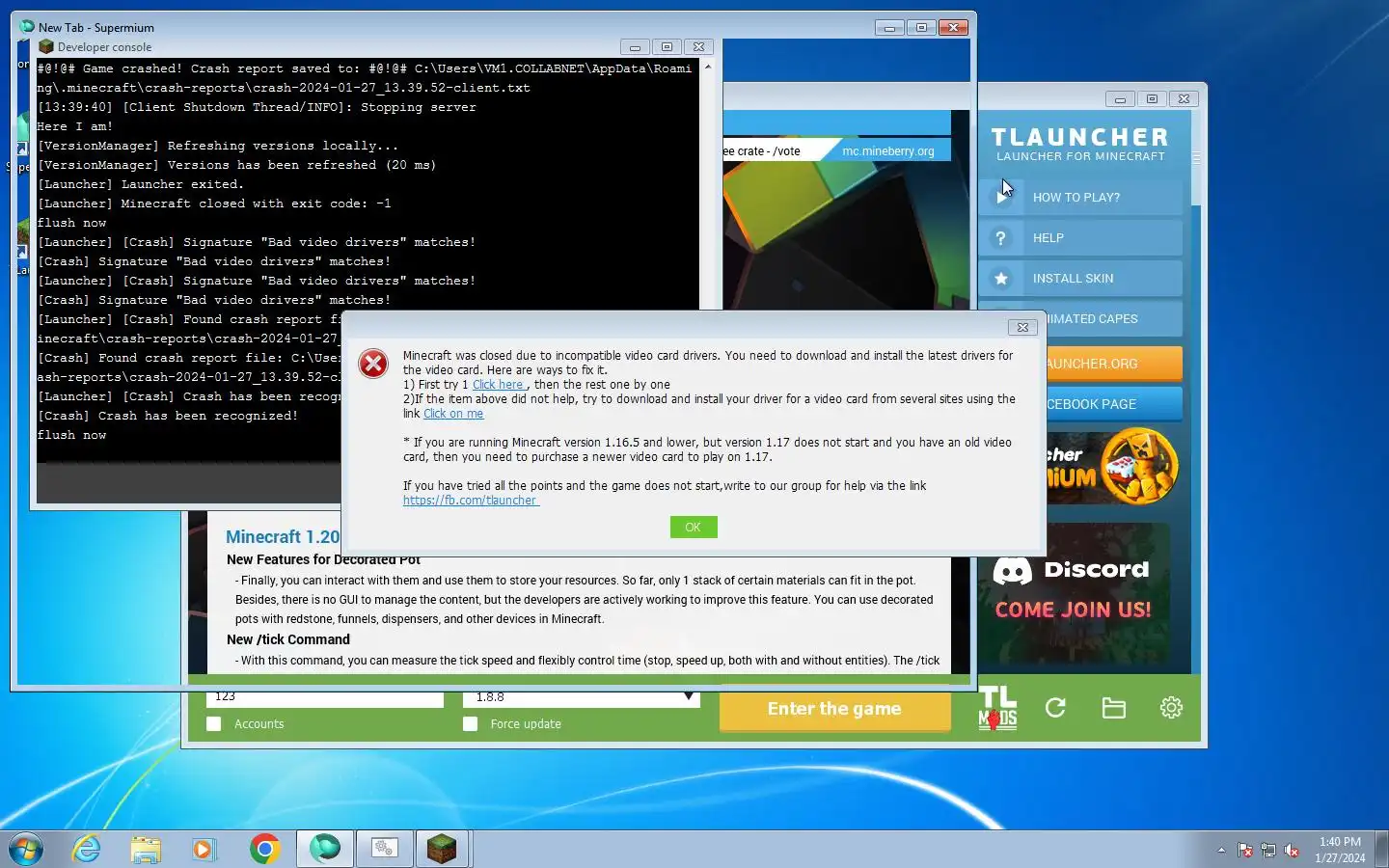Open the INSTALL SKIN page
Screen dimensions: 1389x868
pos(1080,278)
